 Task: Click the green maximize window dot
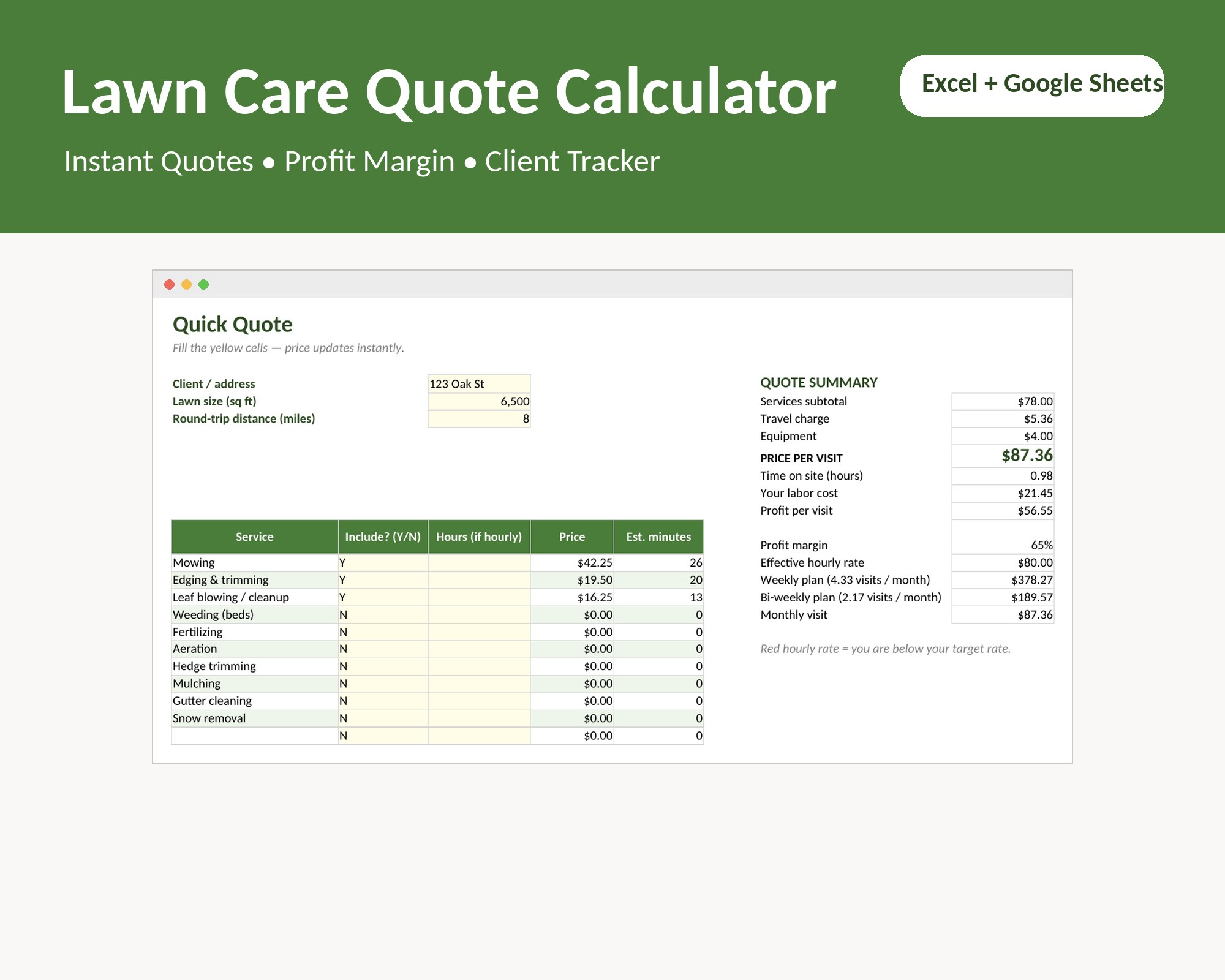(204, 284)
